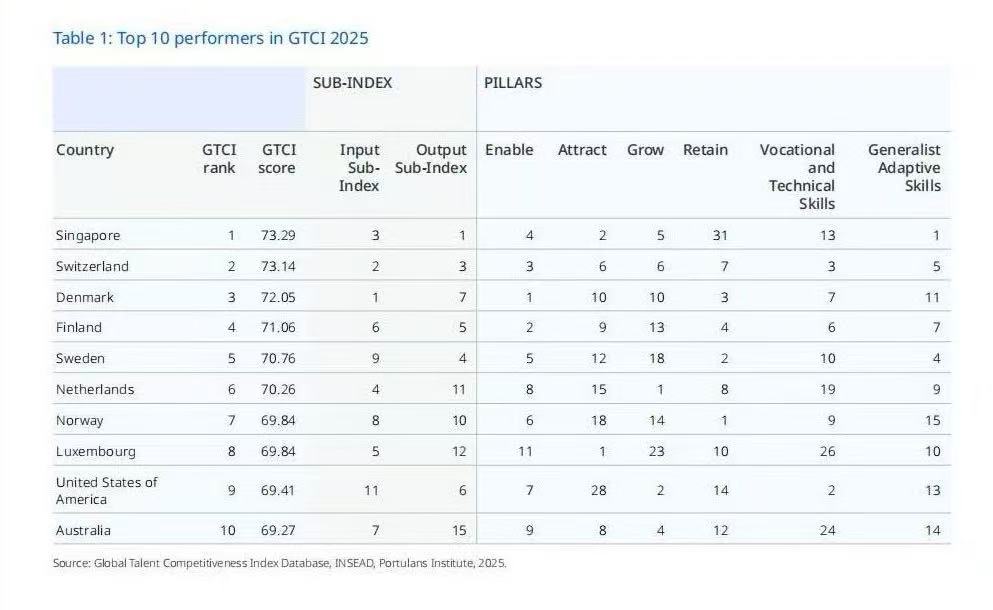
Task: Click the Retain pillar column header
Action: tap(705, 150)
